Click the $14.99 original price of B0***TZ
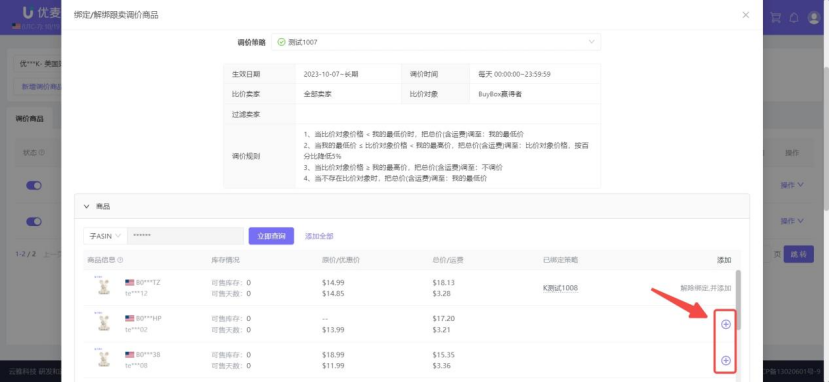 pos(333,283)
